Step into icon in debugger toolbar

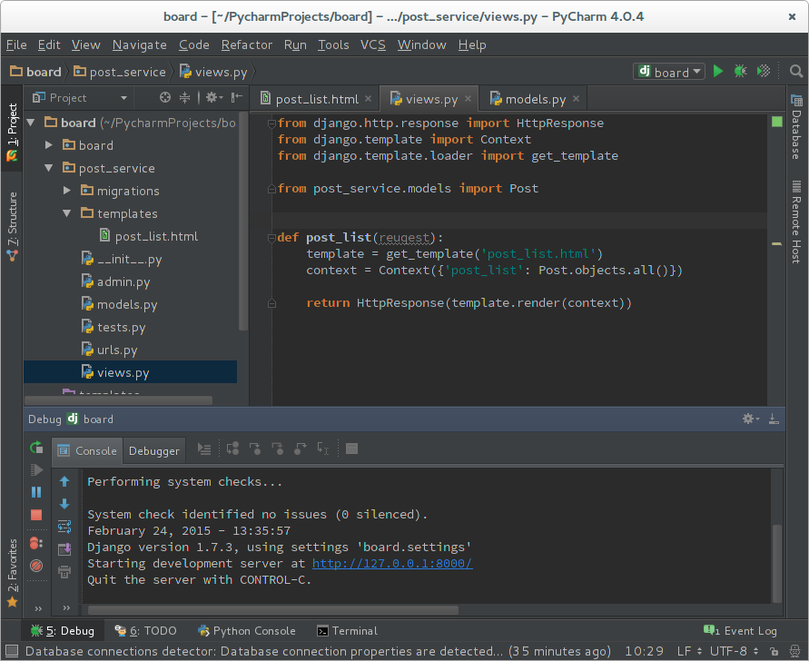(255, 449)
